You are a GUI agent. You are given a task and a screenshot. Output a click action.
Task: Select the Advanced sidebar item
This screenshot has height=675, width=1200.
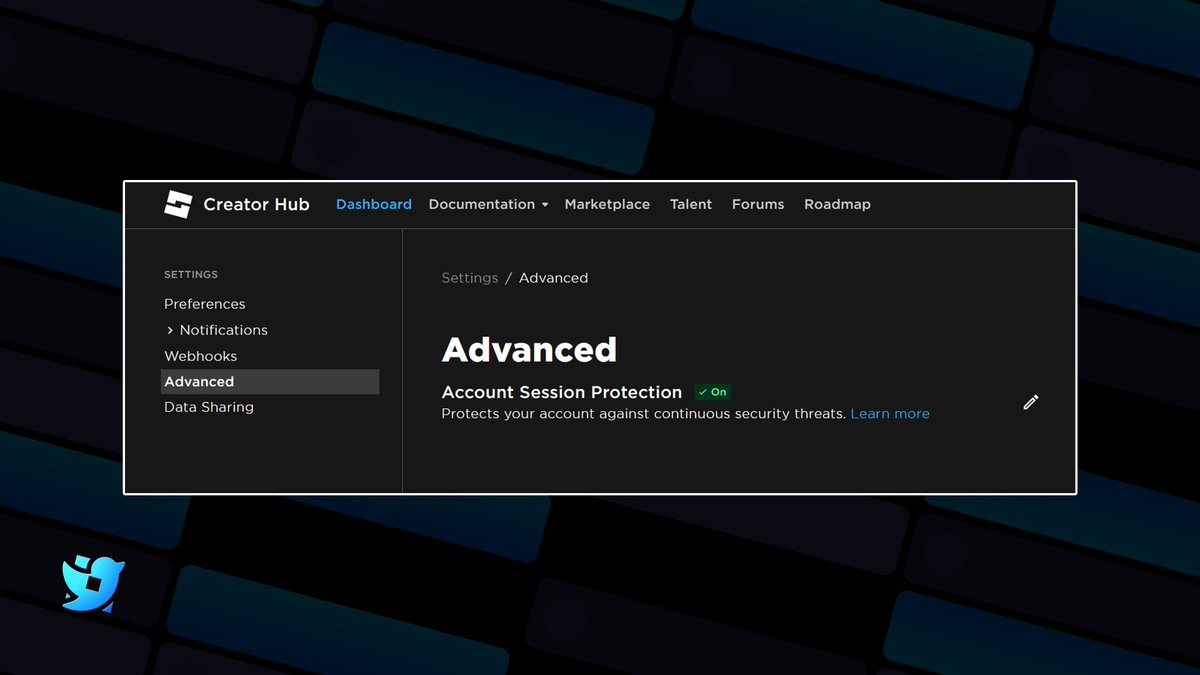pyautogui.click(x=270, y=381)
